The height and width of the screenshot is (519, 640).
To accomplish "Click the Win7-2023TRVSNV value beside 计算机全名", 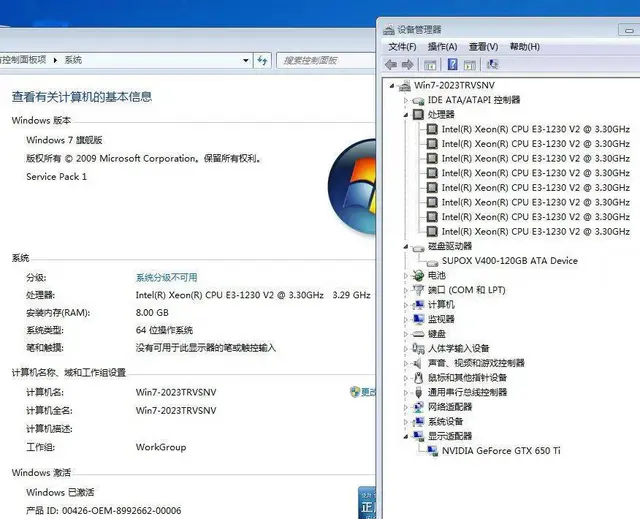I will [176, 410].
